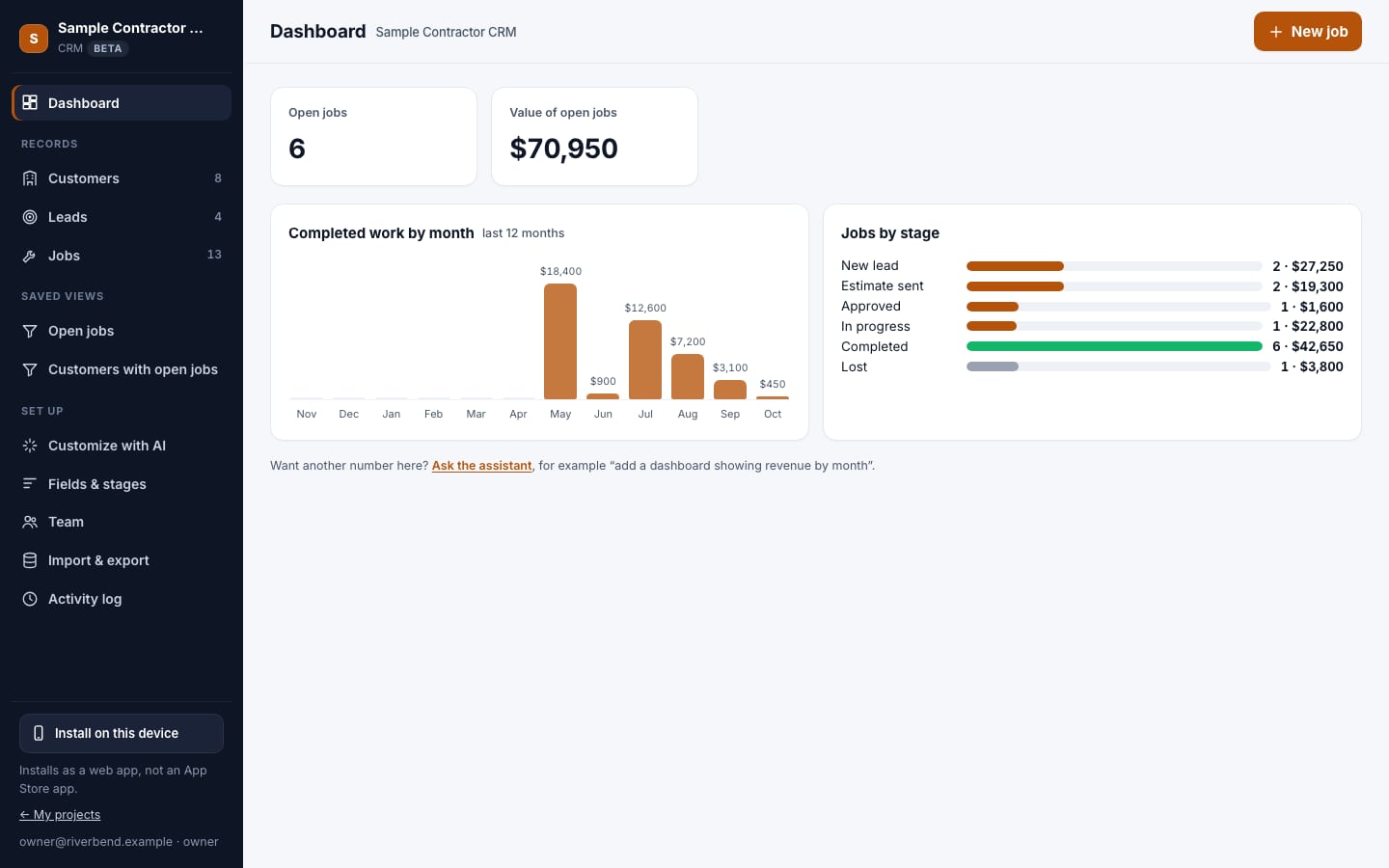Click the Jobs wrench icon
Image resolution: width=1389 pixels, height=868 pixels.
click(x=30, y=256)
